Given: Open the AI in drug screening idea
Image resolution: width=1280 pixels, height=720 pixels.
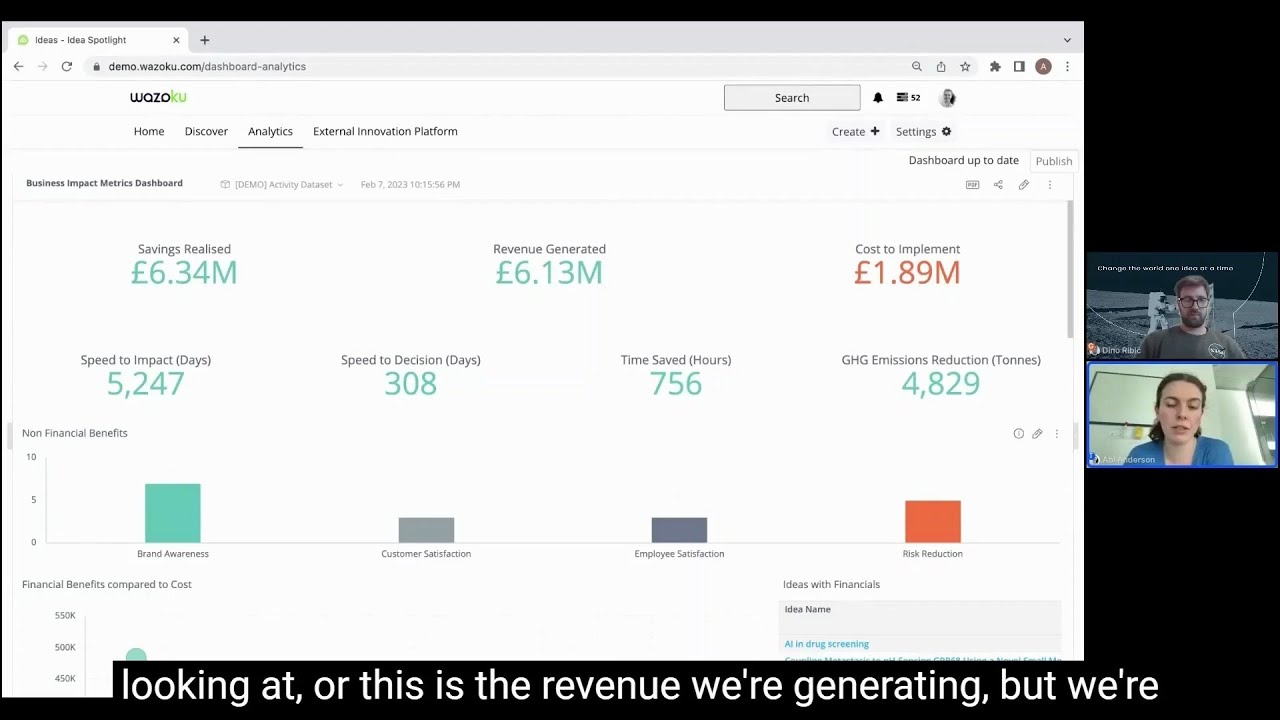Looking at the screenshot, I should (826, 644).
